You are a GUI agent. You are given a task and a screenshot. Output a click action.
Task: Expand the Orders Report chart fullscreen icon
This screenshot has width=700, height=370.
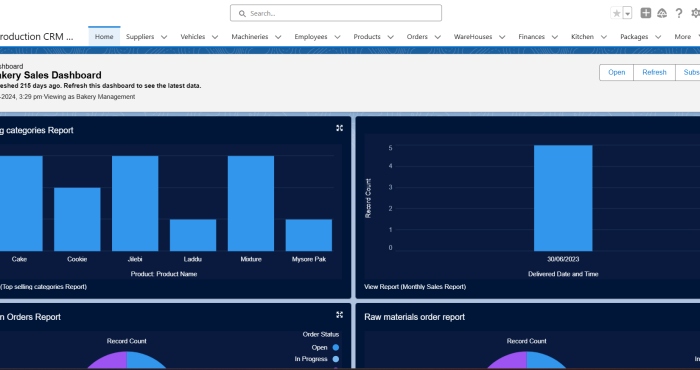point(339,315)
